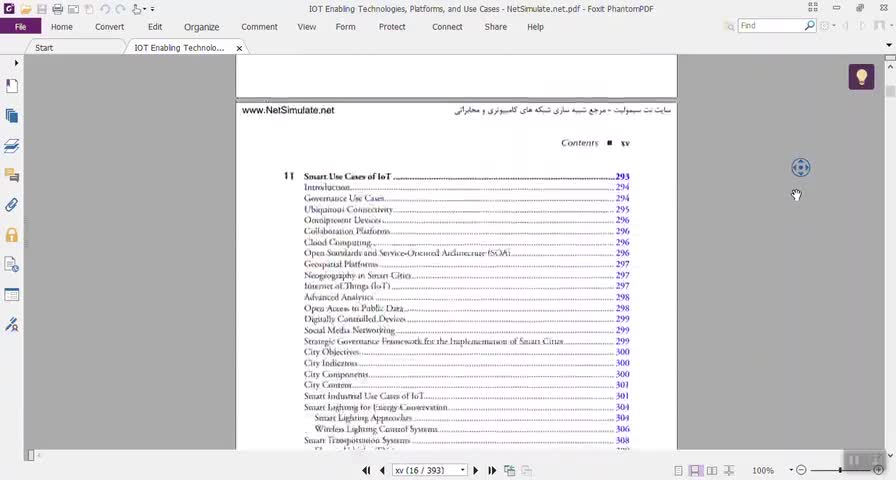Open the Form ribbon tab
This screenshot has width=896, height=480.
click(x=345, y=27)
